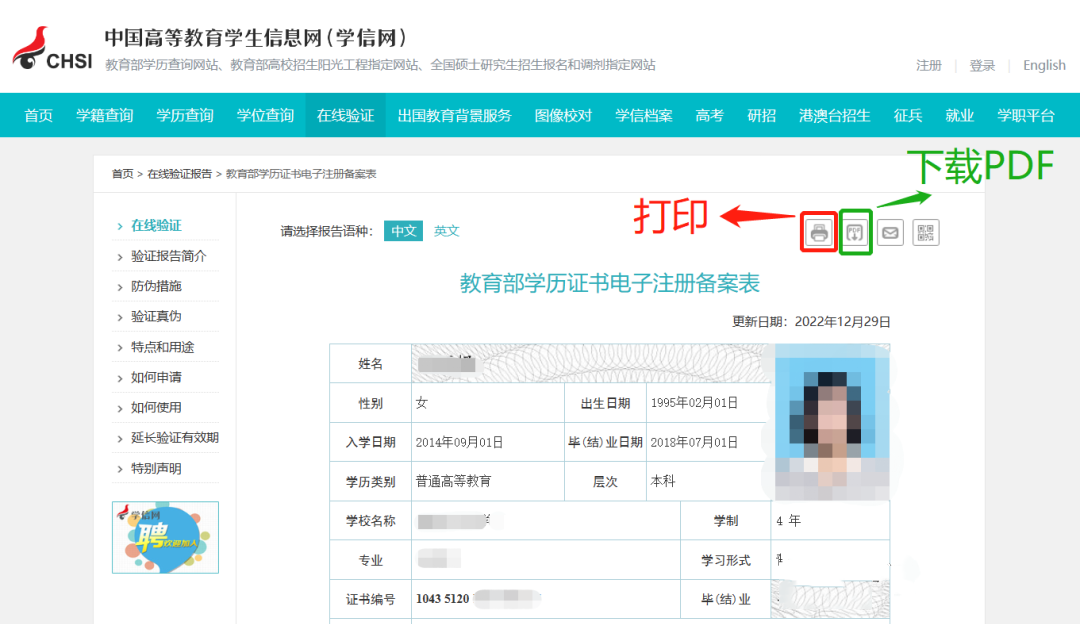Image resolution: width=1080 pixels, height=624 pixels.
Task: Go to the 学职平台 tab
Action: (x=1028, y=115)
